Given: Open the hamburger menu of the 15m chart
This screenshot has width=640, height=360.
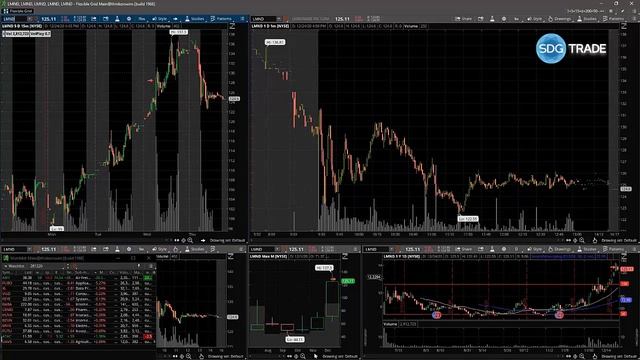Looking at the screenshot, I should click(242, 19).
